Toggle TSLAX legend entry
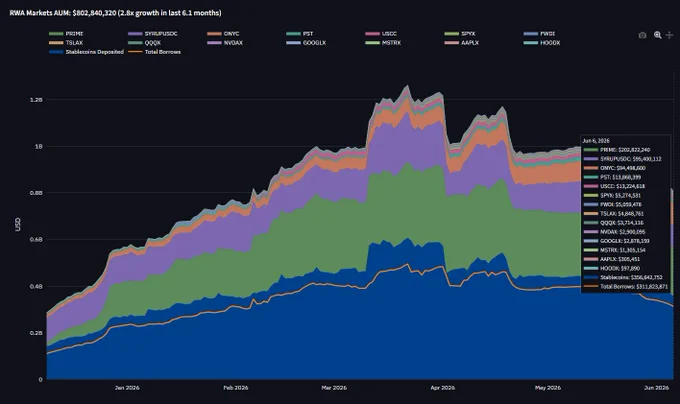The width and height of the screenshot is (680, 404). pyautogui.click(x=66, y=43)
